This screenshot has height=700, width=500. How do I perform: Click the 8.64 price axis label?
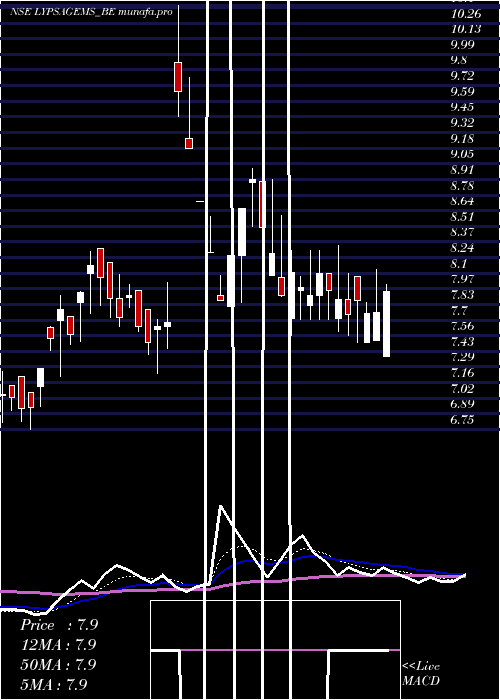click(x=462, y=201)
